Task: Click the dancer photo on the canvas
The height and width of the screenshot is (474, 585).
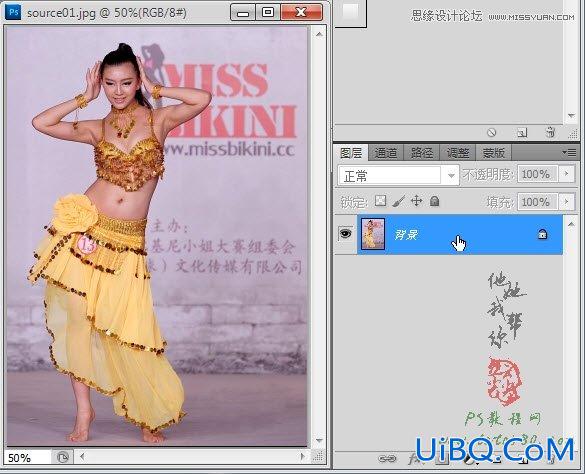Action: click(x=157, y=236)
